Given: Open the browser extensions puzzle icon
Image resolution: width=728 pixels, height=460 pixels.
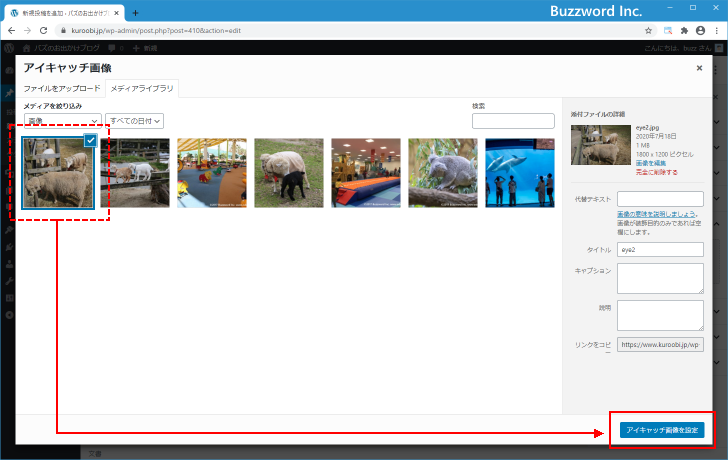Looking at the screenshot, I should click(684, 31).
